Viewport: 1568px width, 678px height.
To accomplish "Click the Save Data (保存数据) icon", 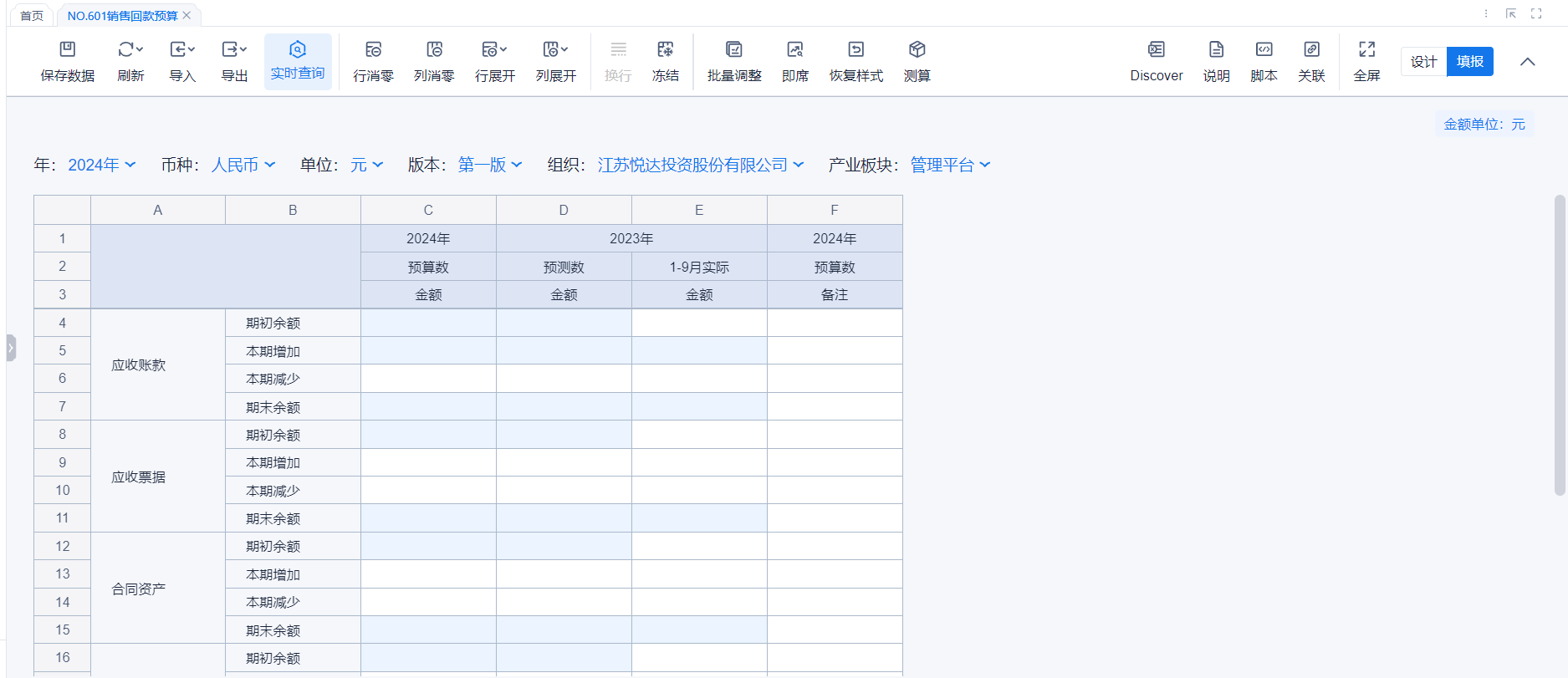I will point(68,50).
